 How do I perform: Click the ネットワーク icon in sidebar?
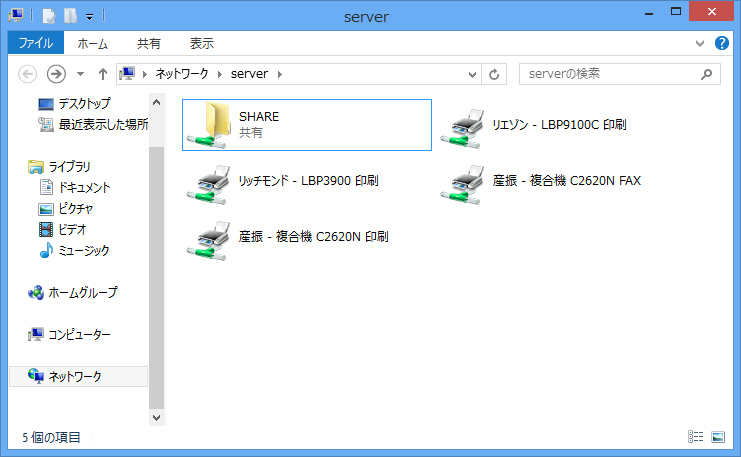(36, 376)
